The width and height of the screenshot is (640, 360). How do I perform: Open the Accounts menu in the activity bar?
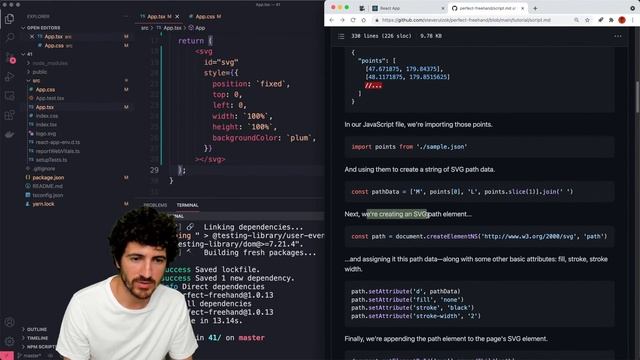[x=9, y=322]
